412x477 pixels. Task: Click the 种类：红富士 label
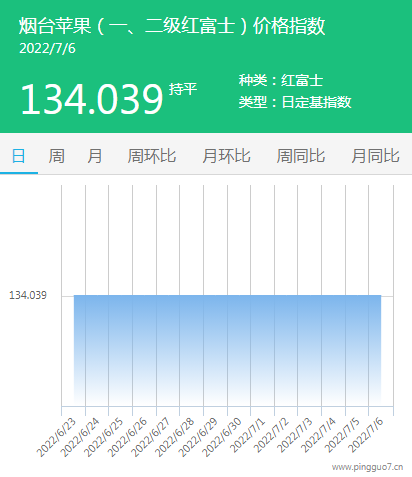[x=281, y=80]
